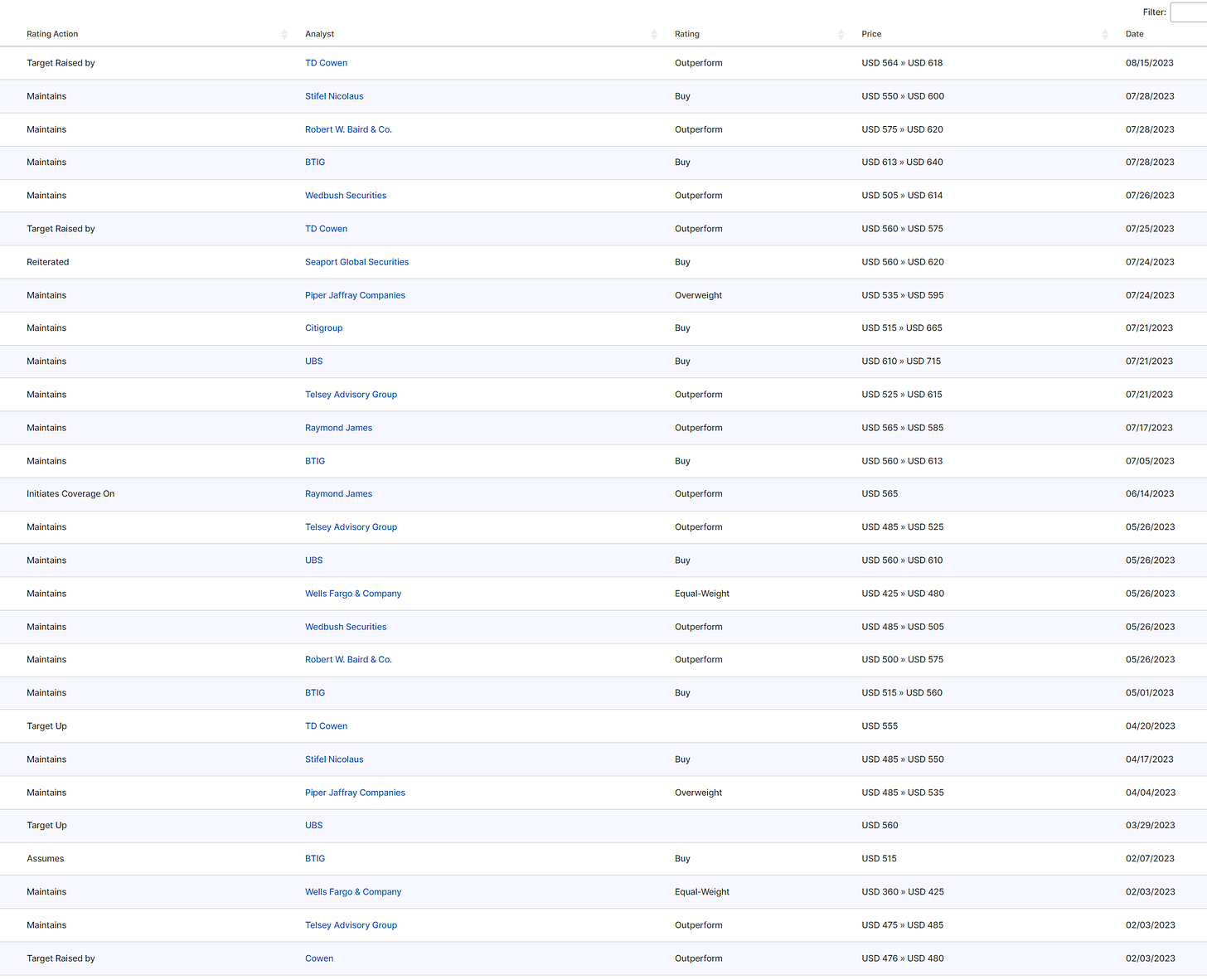Screen dimensions: 1207x980
Task: Click the 'Assumes' rating action cell
Action: [46, 859]
